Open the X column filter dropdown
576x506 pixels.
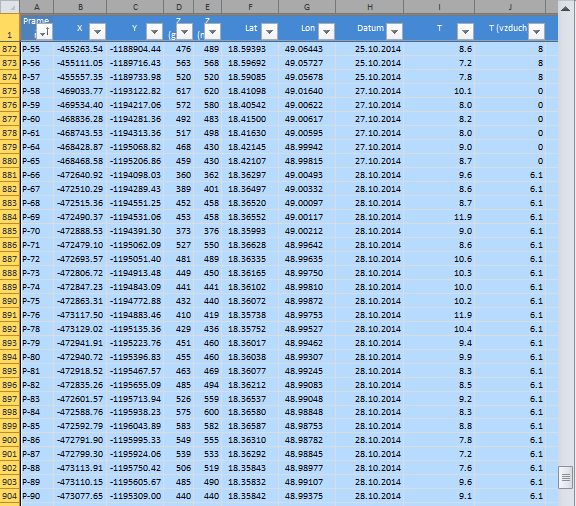(97, 32)
